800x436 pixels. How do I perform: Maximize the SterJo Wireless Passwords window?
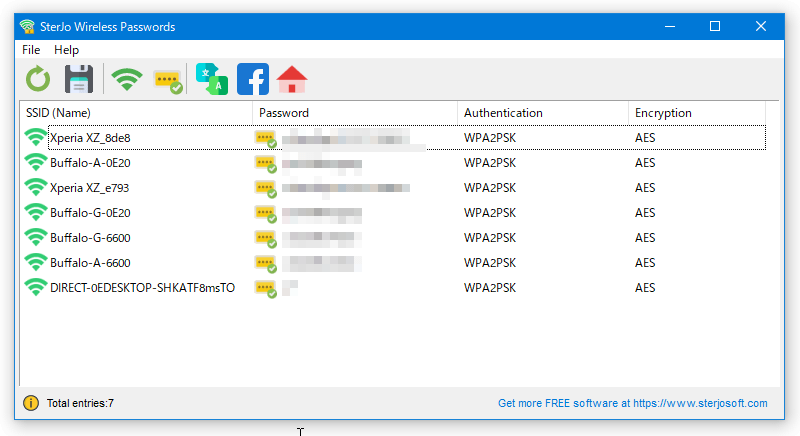715,27
